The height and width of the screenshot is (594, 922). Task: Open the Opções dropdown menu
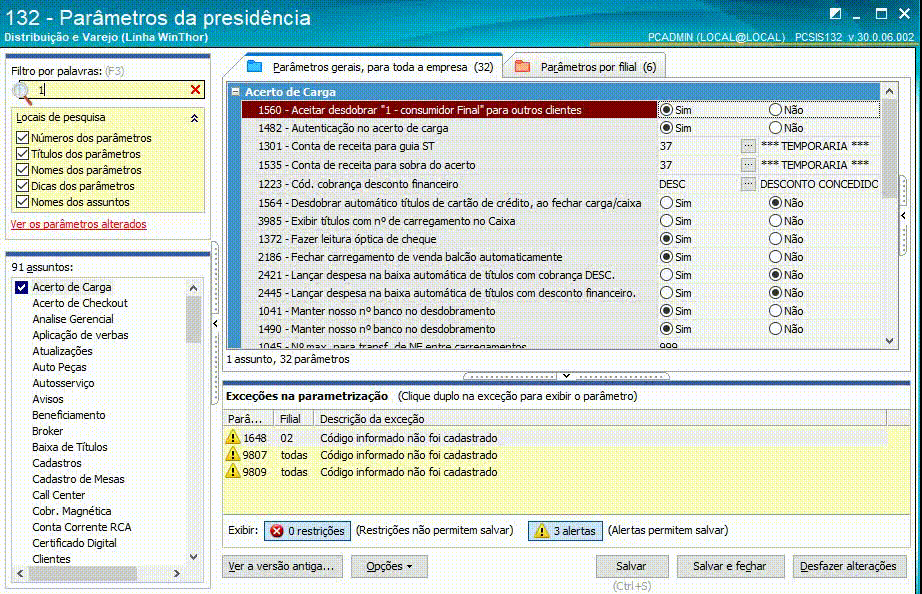pyautogui.click(x=389, y=566)
